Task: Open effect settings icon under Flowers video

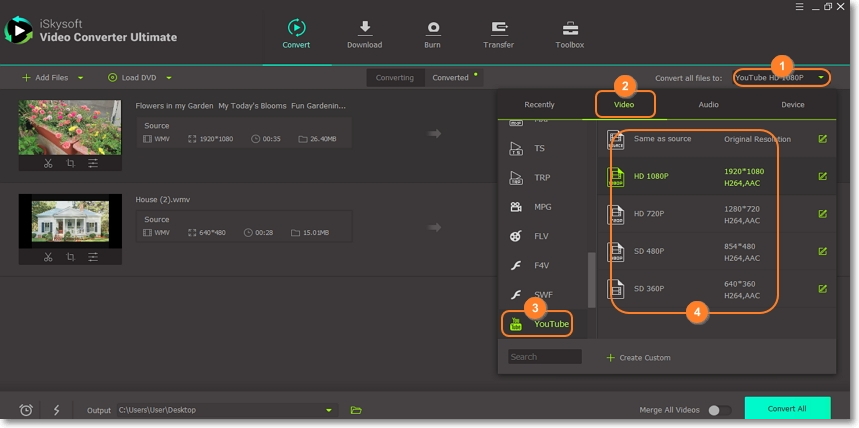Action: click(93, 163)
